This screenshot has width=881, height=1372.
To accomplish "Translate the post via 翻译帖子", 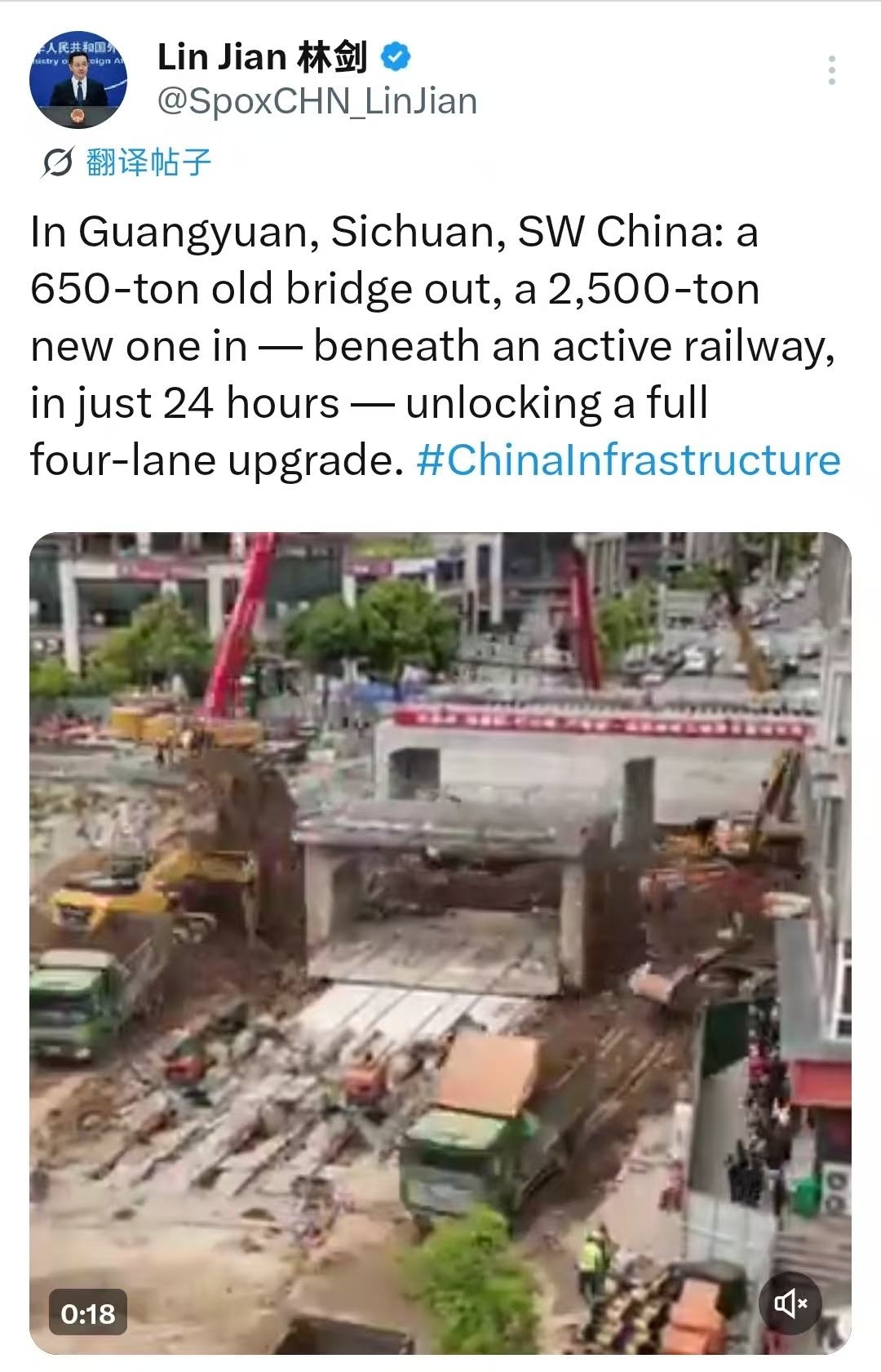I will (148, 162).
